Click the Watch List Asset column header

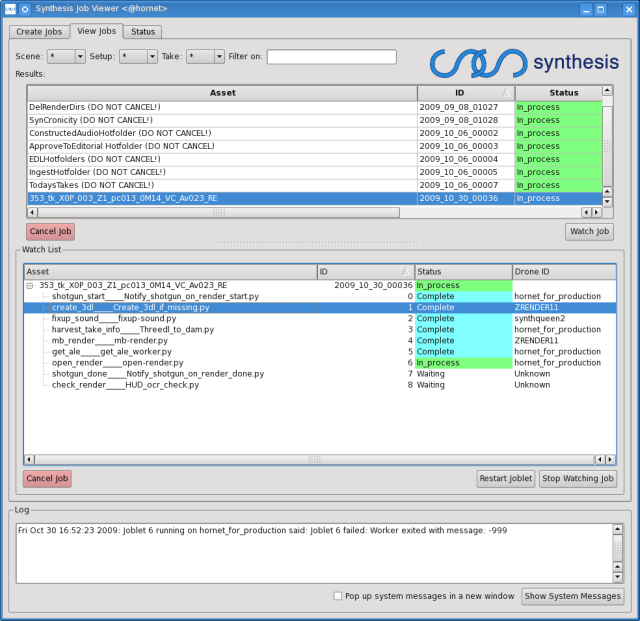171,272
